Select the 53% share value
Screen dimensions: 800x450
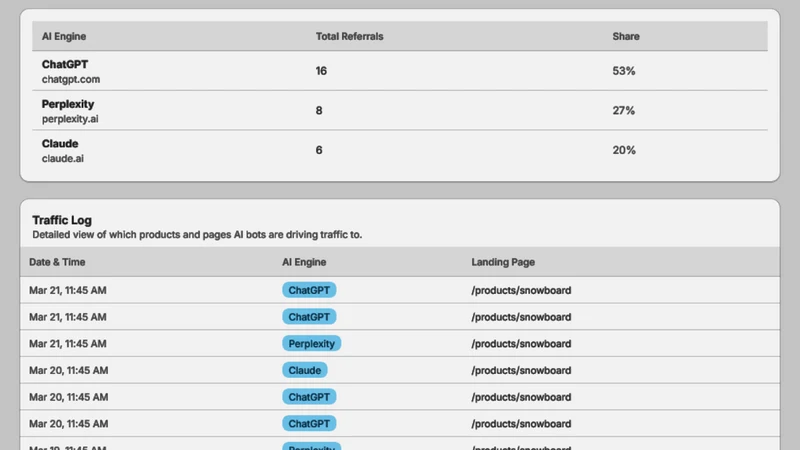(x=623, y=71)
